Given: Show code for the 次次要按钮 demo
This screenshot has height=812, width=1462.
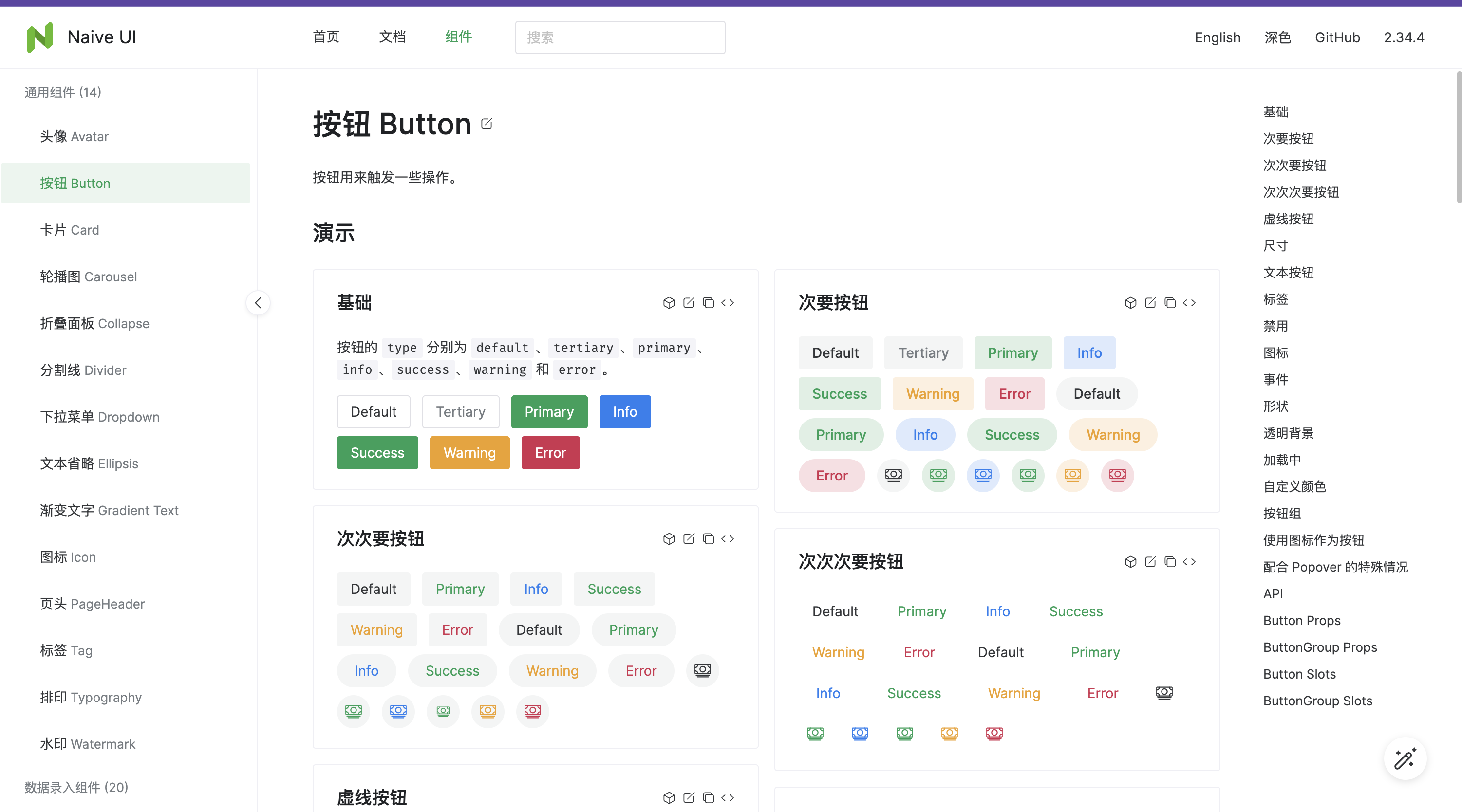Looking at the screenshot, I should (x=728, y=539).
